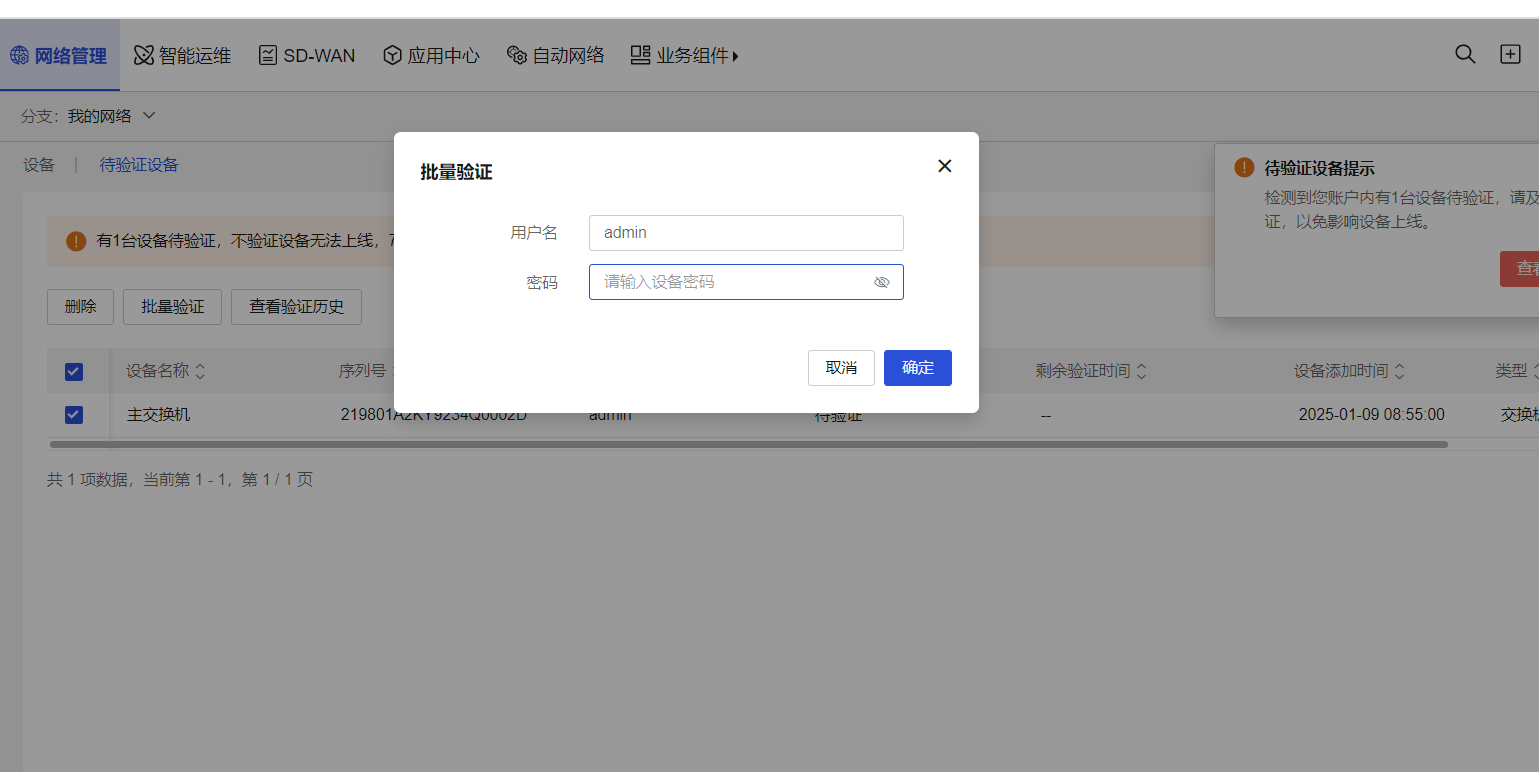The height and width of the screenshot is (772, 1539).
Task: Uncheck the 主交换机 row checkbox
Action: (x=73, y=414)
